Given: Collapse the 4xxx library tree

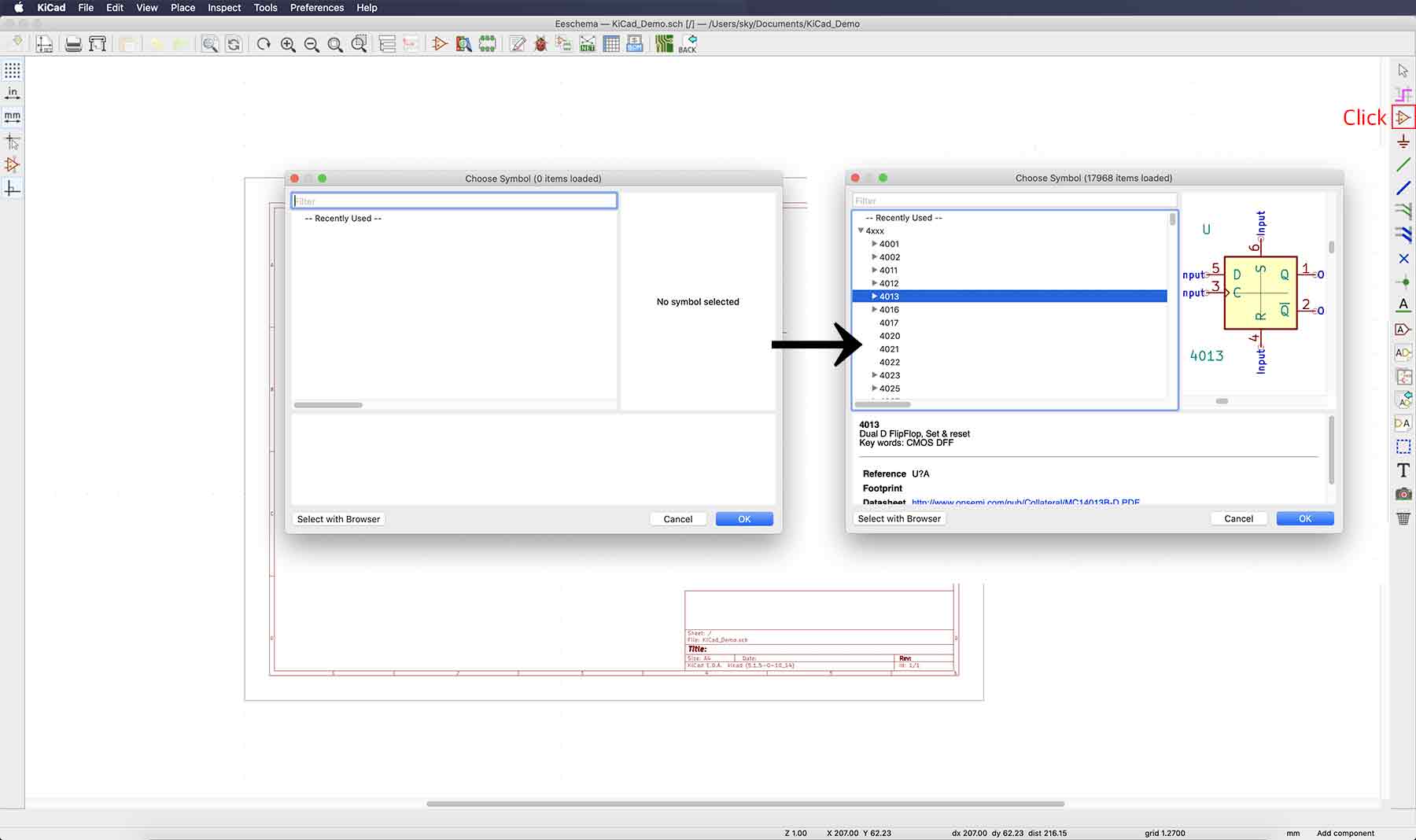Looking at the screenshot, I should pos(861,230).
